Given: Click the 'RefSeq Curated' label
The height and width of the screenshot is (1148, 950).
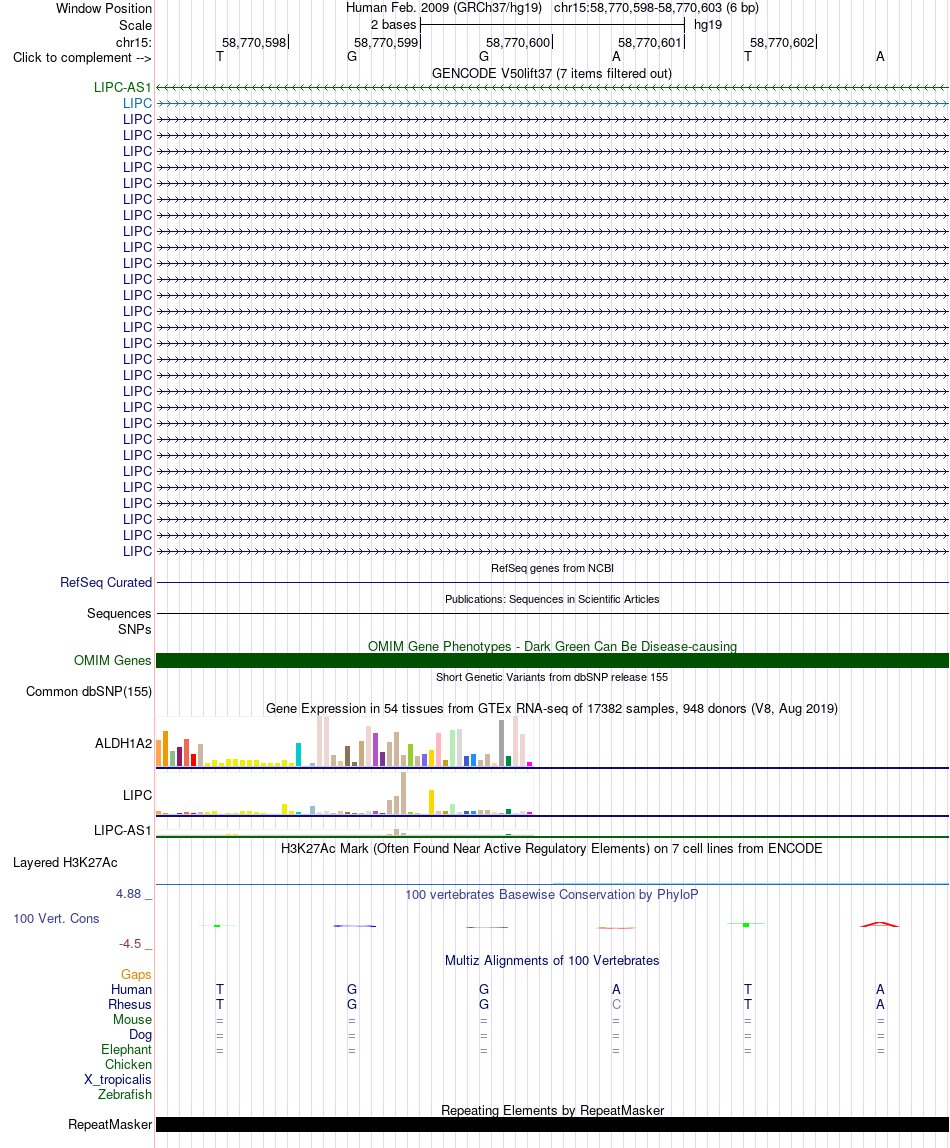Looking at the screenshot, I should coord(106,583).
